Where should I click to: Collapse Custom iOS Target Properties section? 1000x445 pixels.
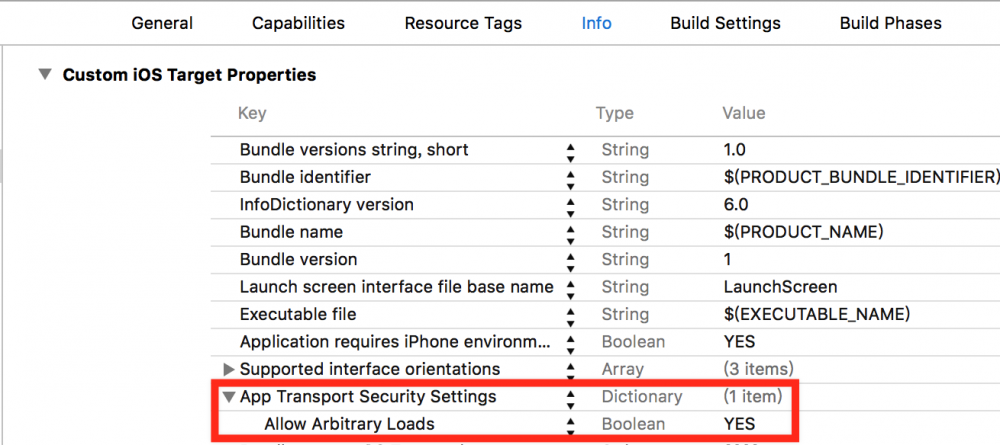[x=44, y=75]
